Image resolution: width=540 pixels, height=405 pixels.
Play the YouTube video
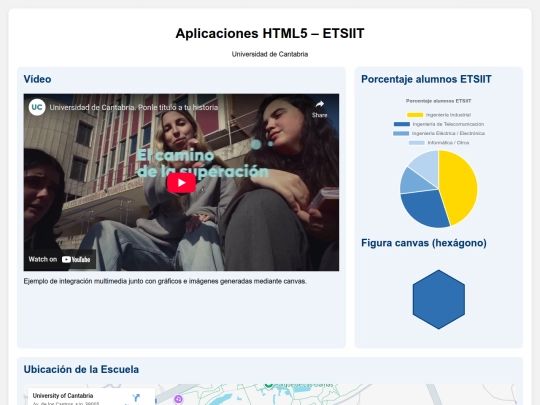tap(181, 183)
